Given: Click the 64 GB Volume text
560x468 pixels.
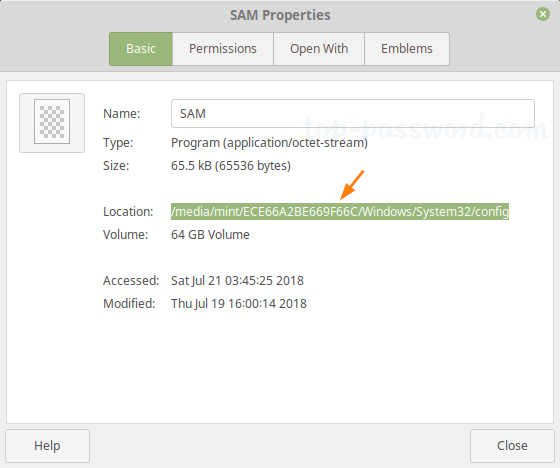Looking at the screenshot, I should [x=210, y=235].
